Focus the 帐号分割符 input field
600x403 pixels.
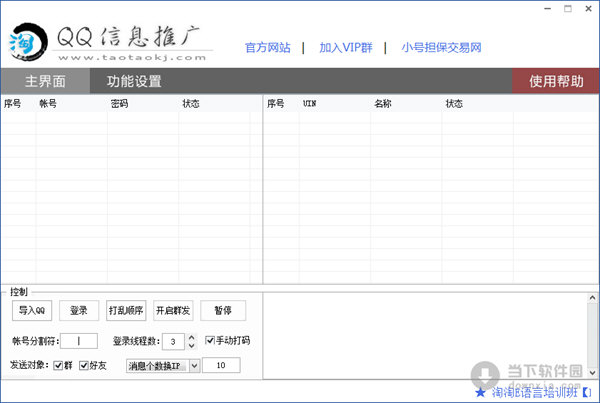(79, 341)
